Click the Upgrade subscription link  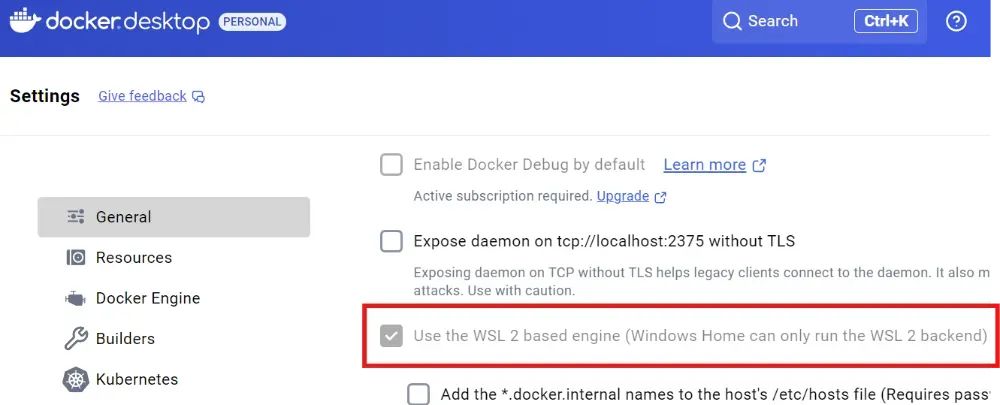tap(622, 196)
